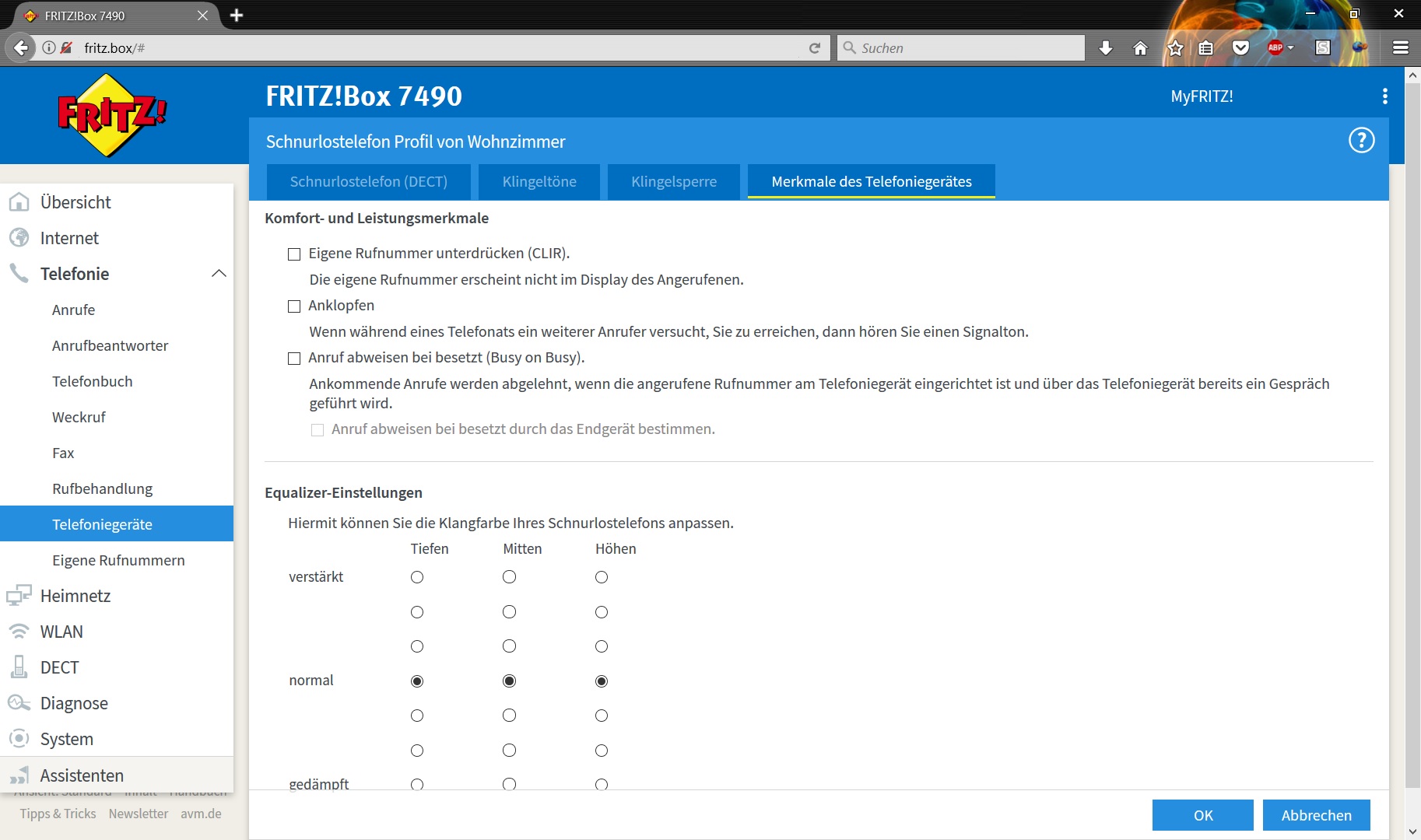Click the site info icon in address bar

49,48
